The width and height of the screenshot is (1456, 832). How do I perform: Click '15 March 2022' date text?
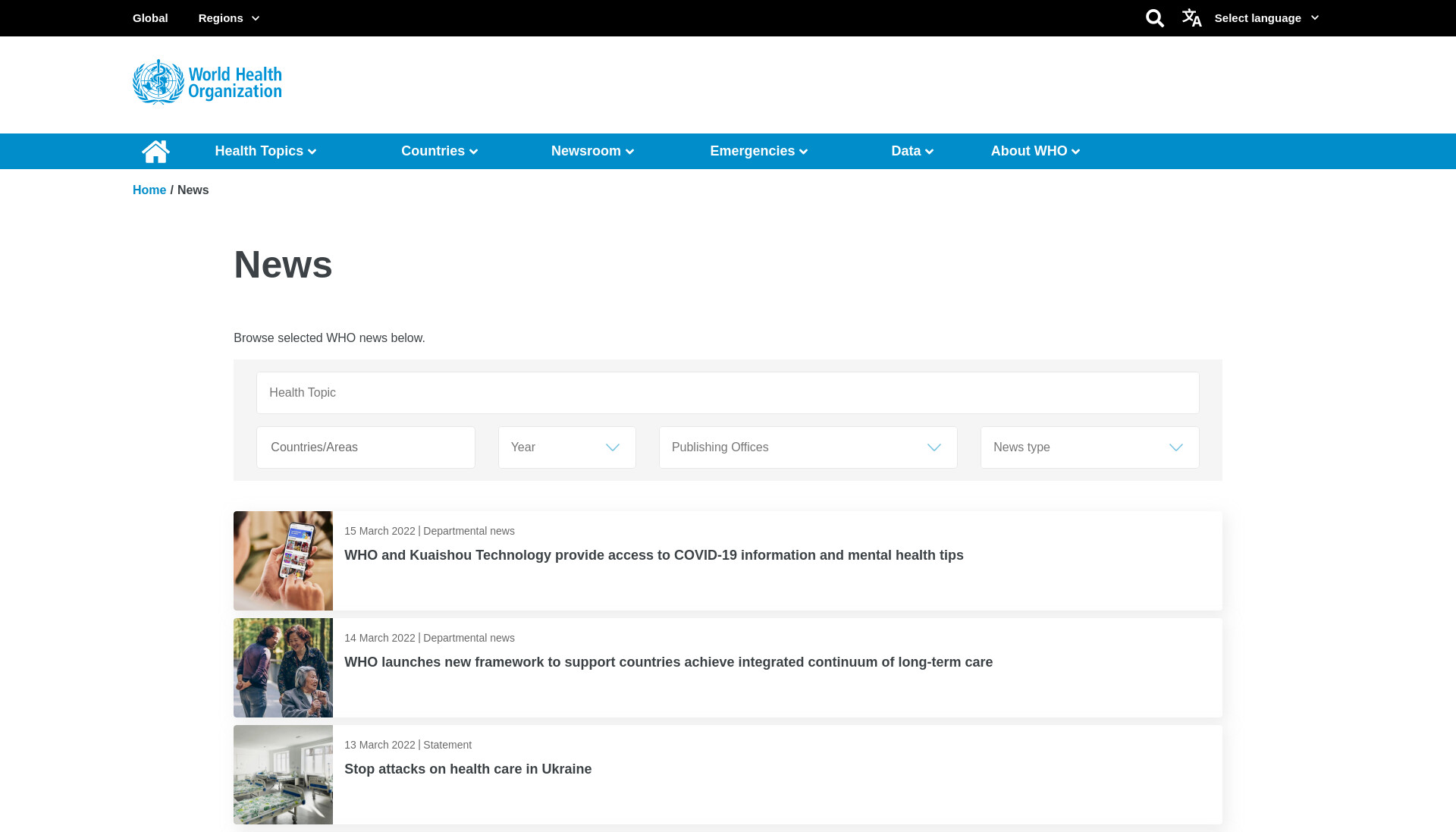pos(380,531)
